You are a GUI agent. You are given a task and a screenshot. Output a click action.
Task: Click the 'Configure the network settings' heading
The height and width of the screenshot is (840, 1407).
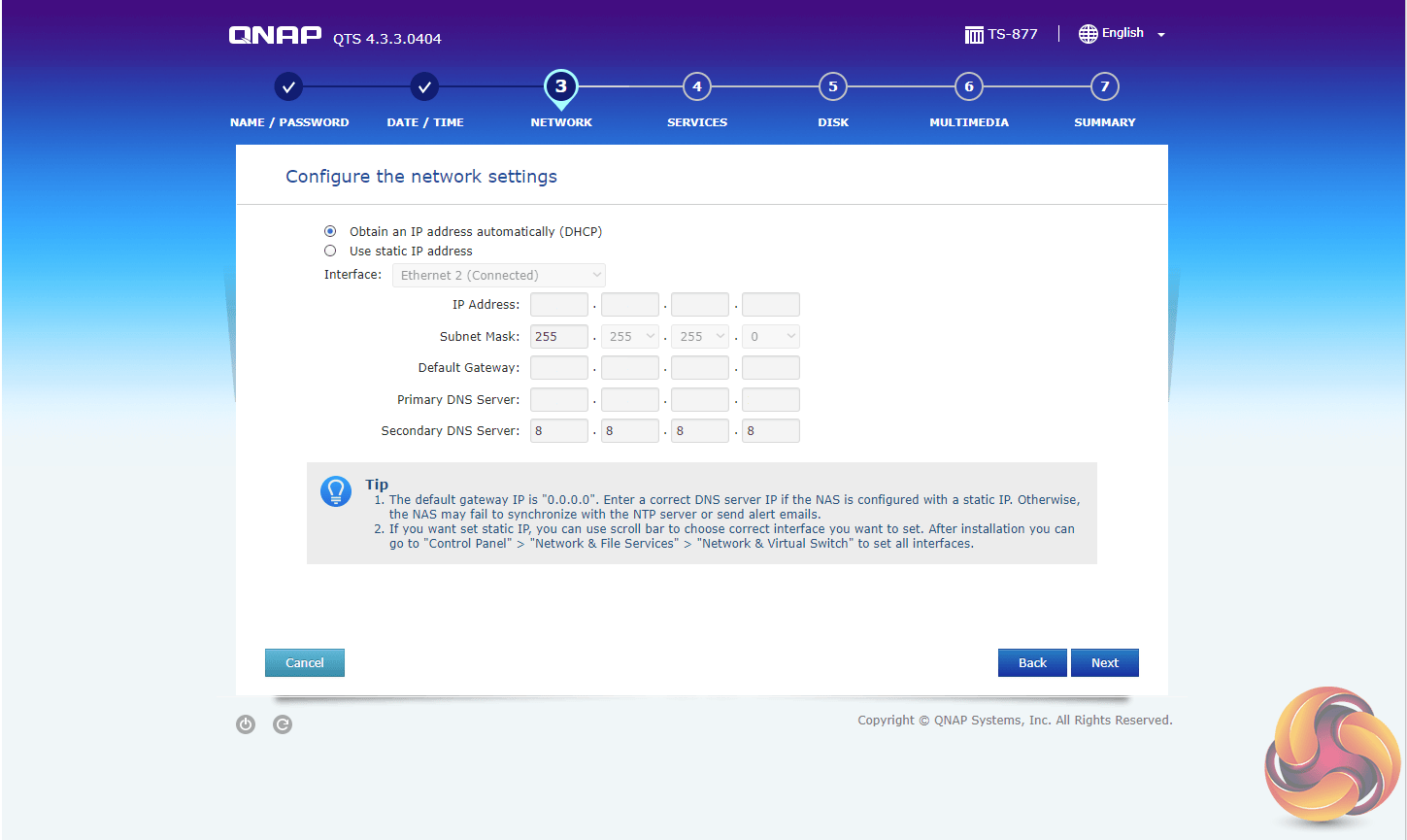point(421,177)
